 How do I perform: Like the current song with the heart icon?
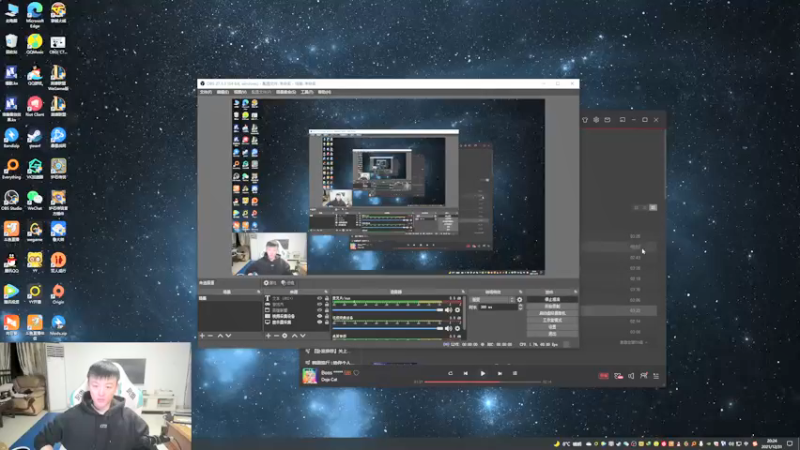(x=356, y=373)
